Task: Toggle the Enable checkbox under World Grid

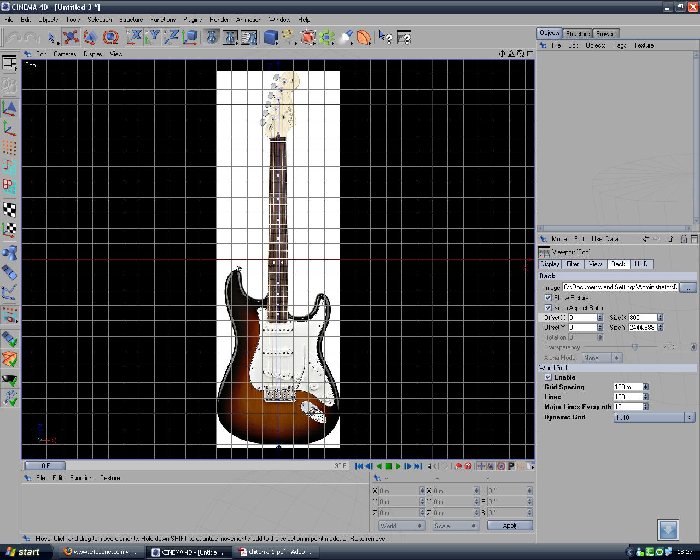Action: coord(548,377)
